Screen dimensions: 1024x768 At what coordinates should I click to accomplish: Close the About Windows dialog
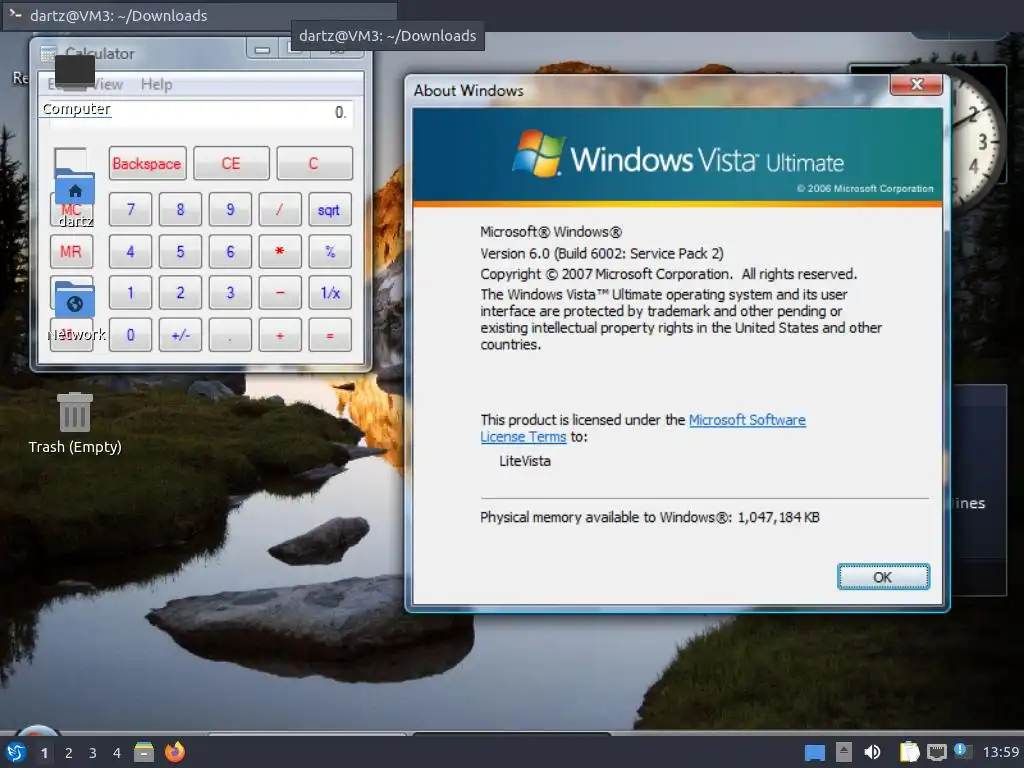pyautogui.click(x=917, y=84)
